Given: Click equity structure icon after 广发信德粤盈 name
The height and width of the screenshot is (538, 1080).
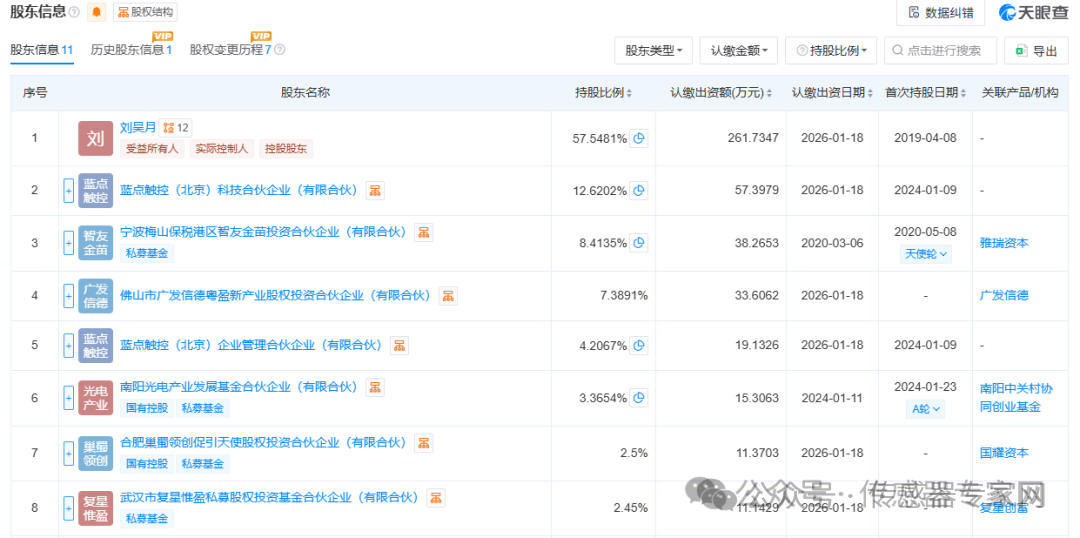Looking at the screenshot, I should [x=448, y=296].
